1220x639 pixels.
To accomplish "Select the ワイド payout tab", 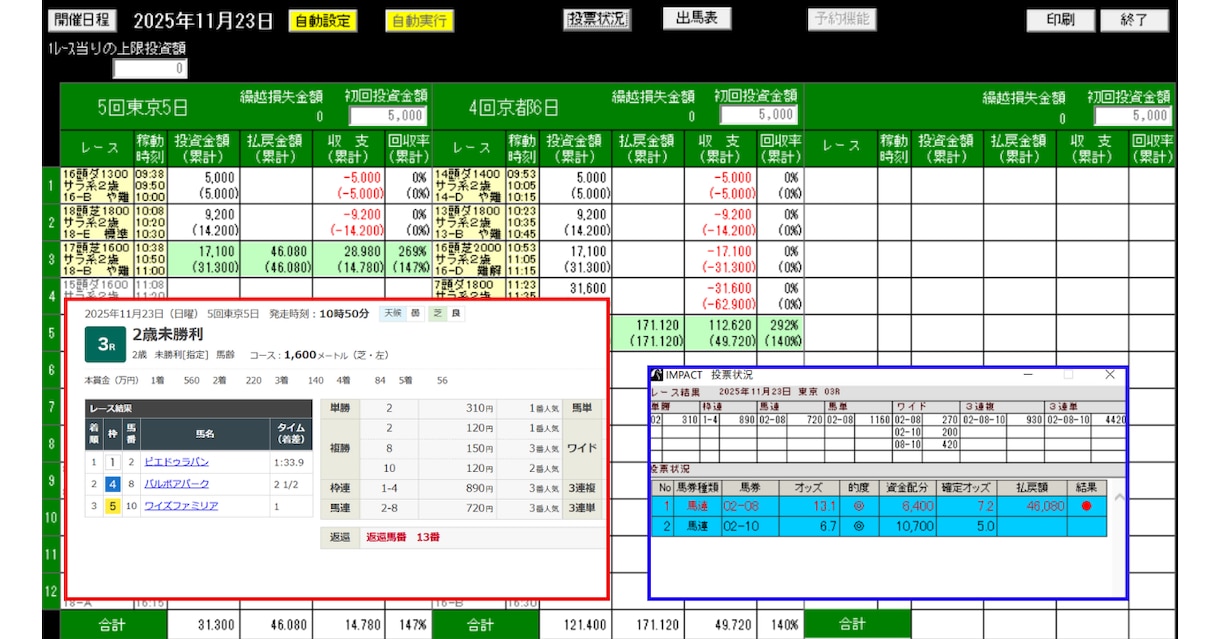I will [x=581, y=451].
